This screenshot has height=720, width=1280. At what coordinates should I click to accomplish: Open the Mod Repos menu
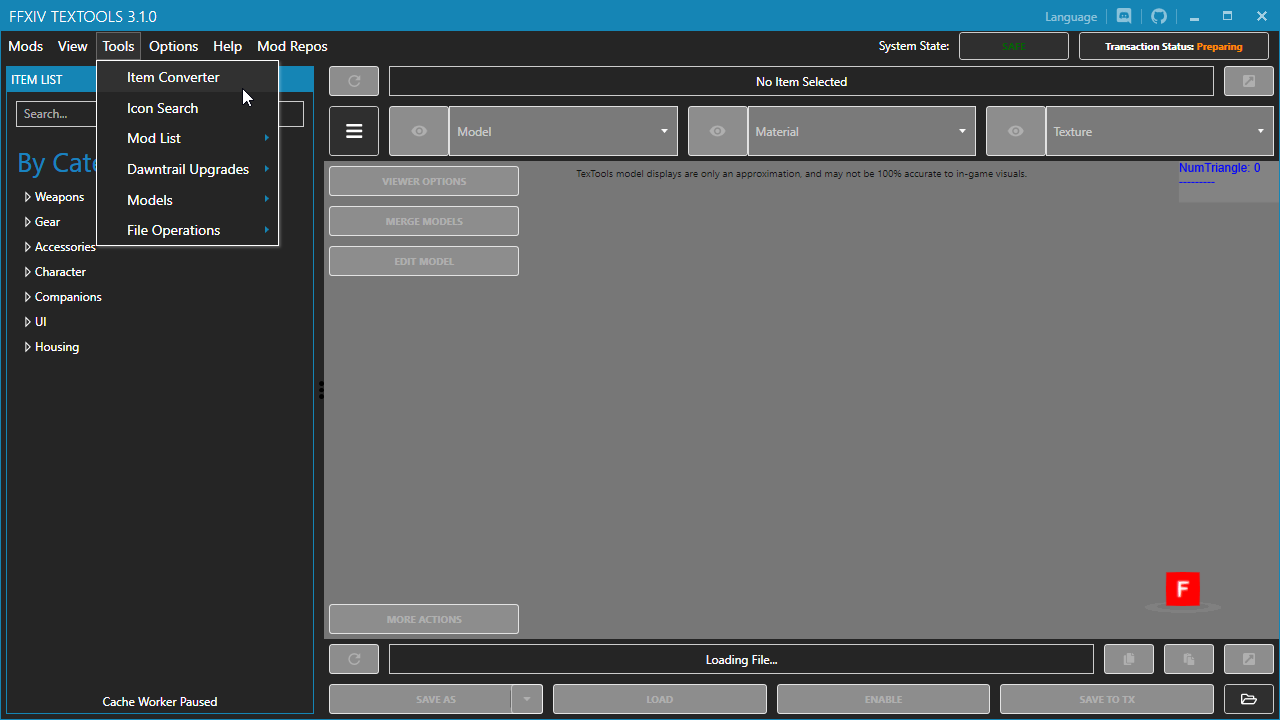click(x=292, y=46)
